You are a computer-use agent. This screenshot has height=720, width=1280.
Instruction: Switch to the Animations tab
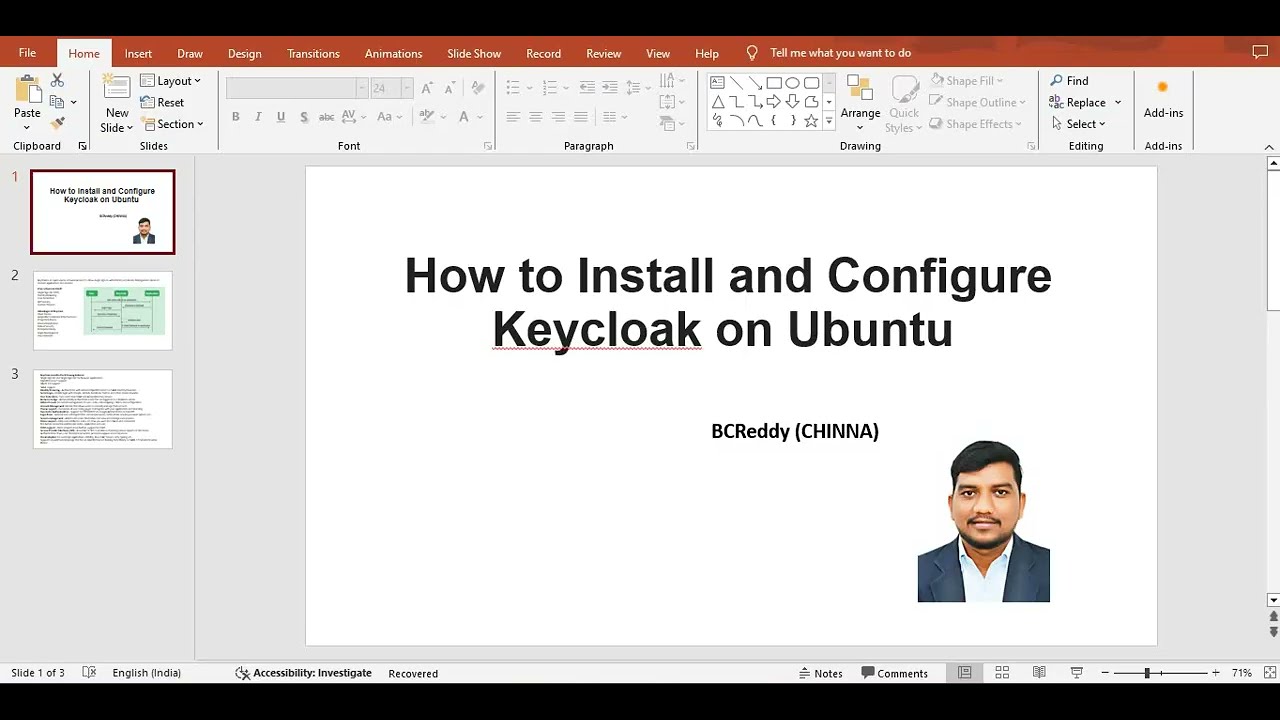[x=393, y=54]
